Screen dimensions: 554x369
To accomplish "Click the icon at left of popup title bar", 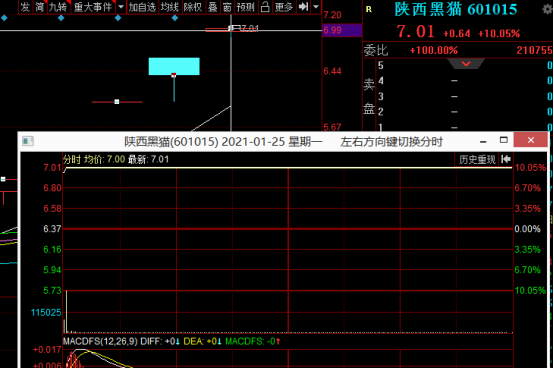I will coord(28,141).
